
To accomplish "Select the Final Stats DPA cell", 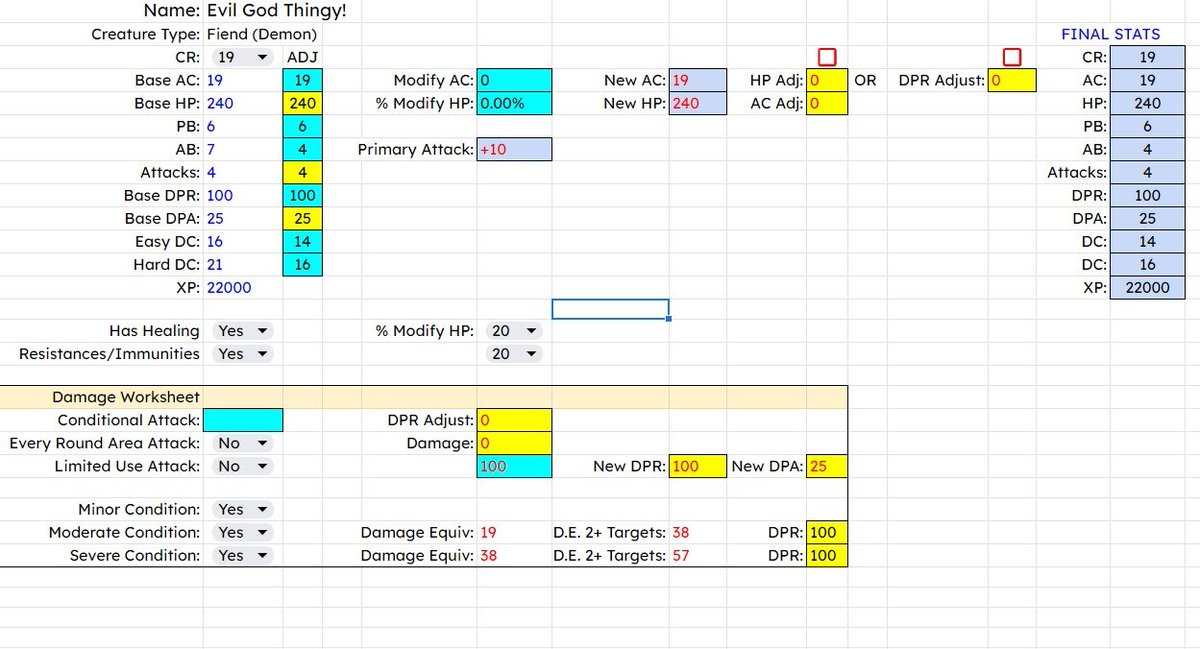I will (1147, 218).
